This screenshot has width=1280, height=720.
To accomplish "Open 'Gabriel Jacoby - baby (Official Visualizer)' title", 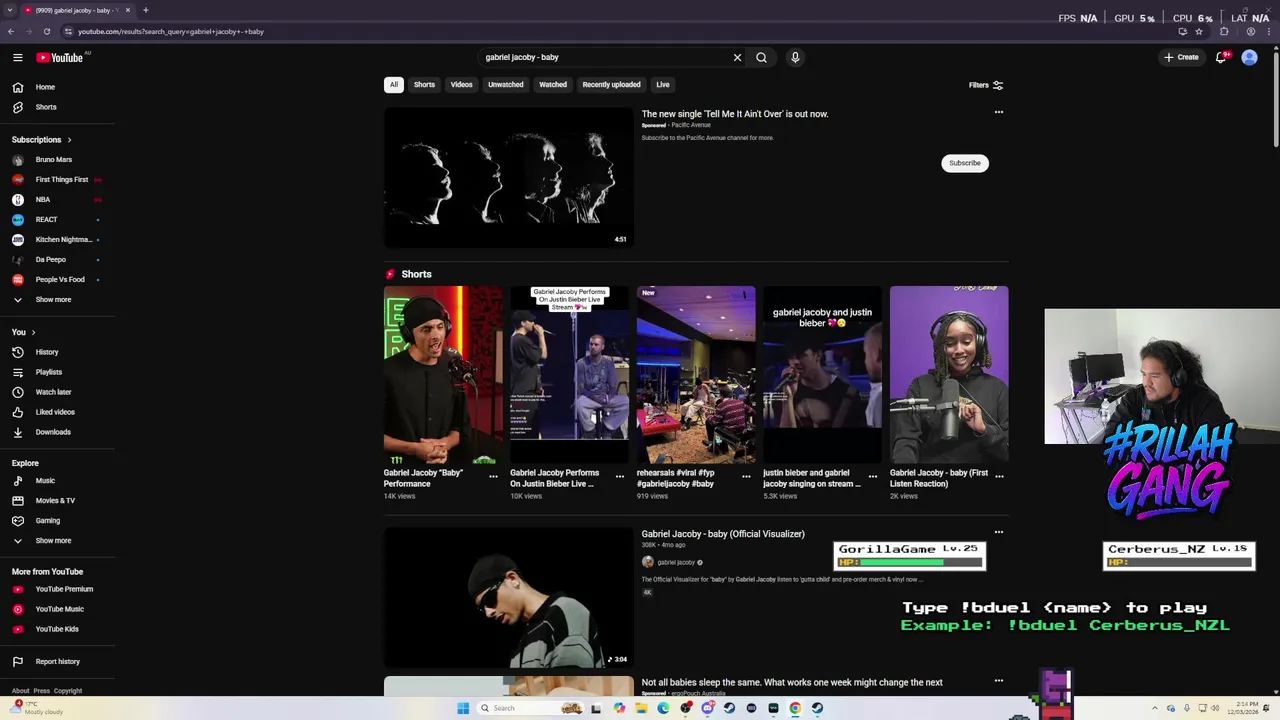I will click(723, 534).
